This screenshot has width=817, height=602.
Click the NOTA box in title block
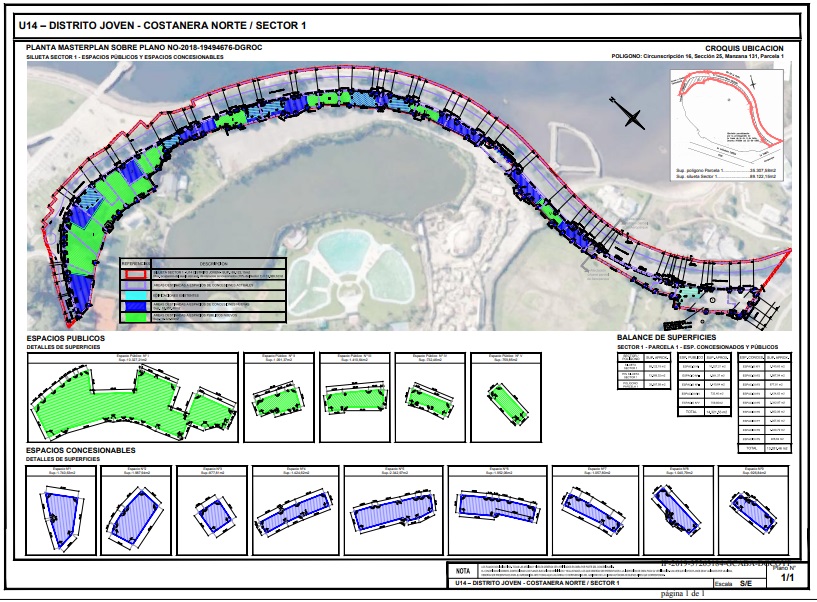[x=463, y=571]
